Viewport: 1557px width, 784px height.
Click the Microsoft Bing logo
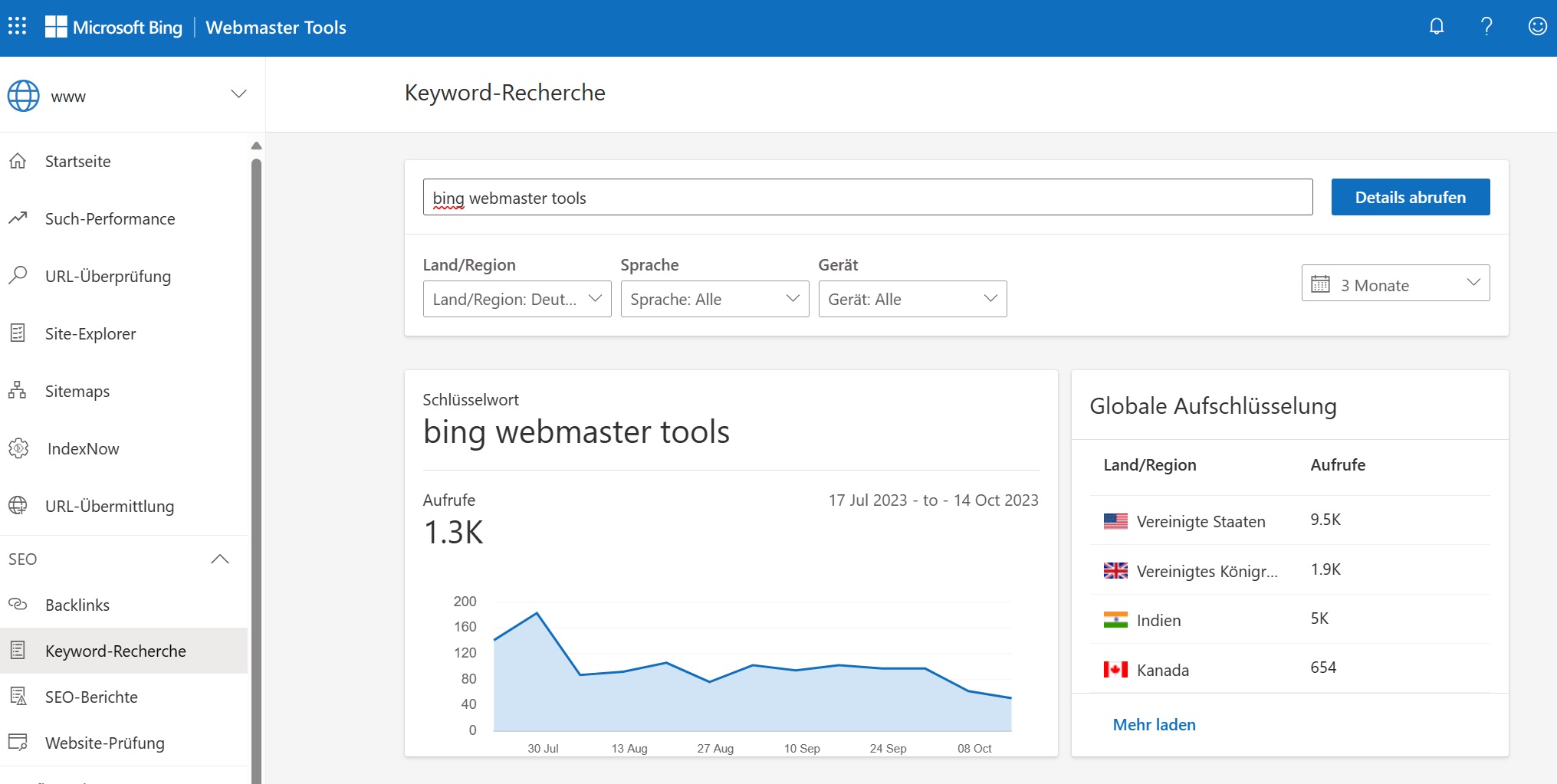point(113,28)
